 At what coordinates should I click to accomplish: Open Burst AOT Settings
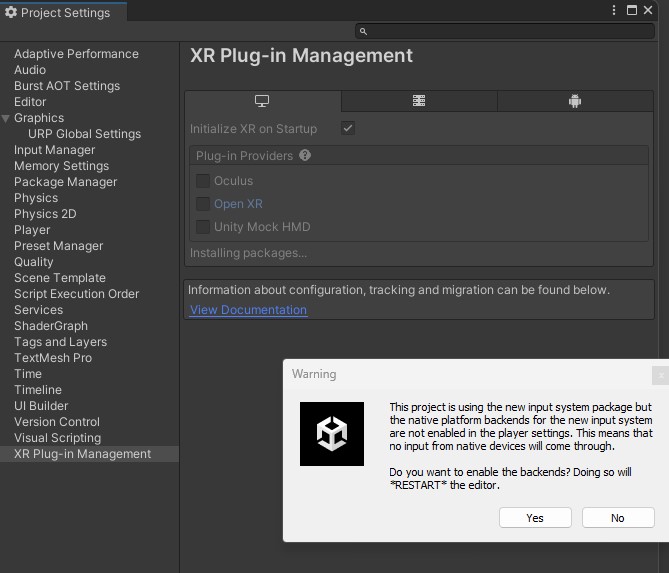click(67, 86)
